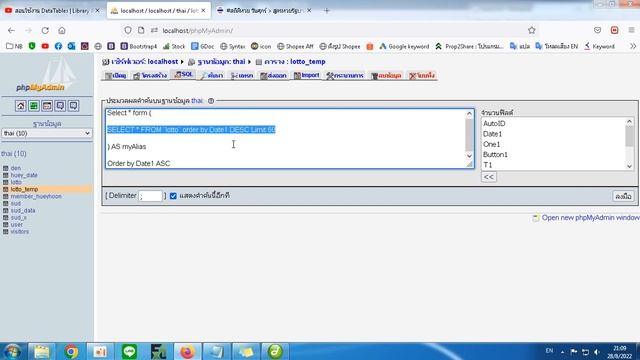The height and width of the screenshot is (360, 640).
Task: Click the << insert field button
Action: 489,177
